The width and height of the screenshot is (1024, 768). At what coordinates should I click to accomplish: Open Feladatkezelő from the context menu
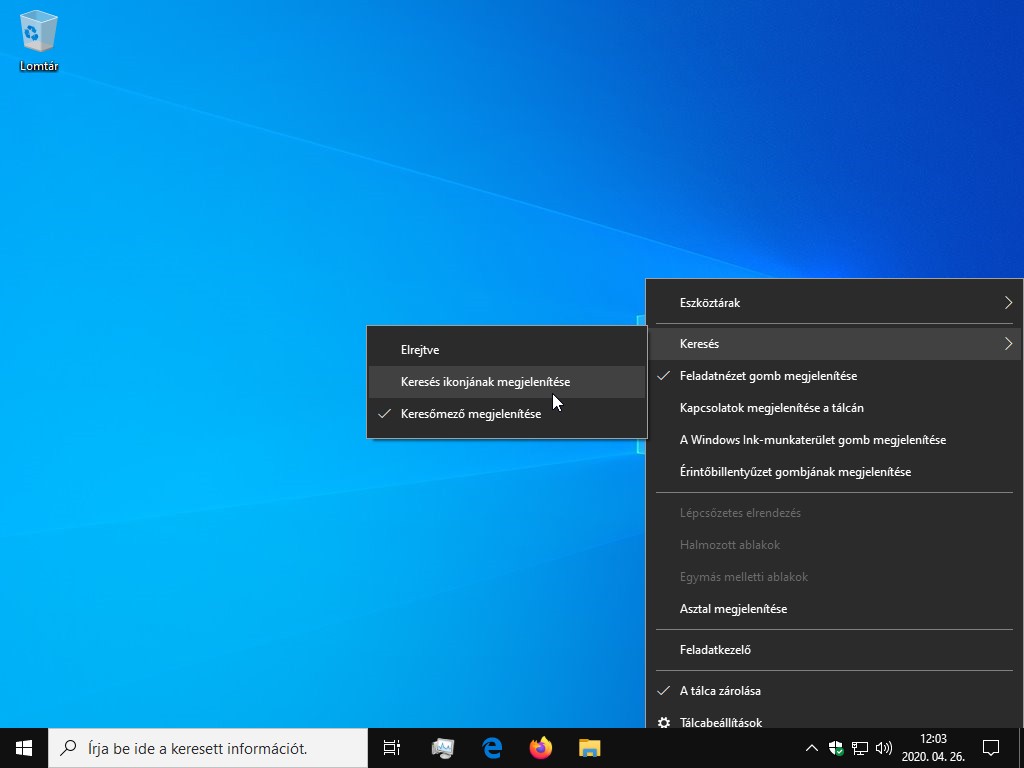(715, 650)
